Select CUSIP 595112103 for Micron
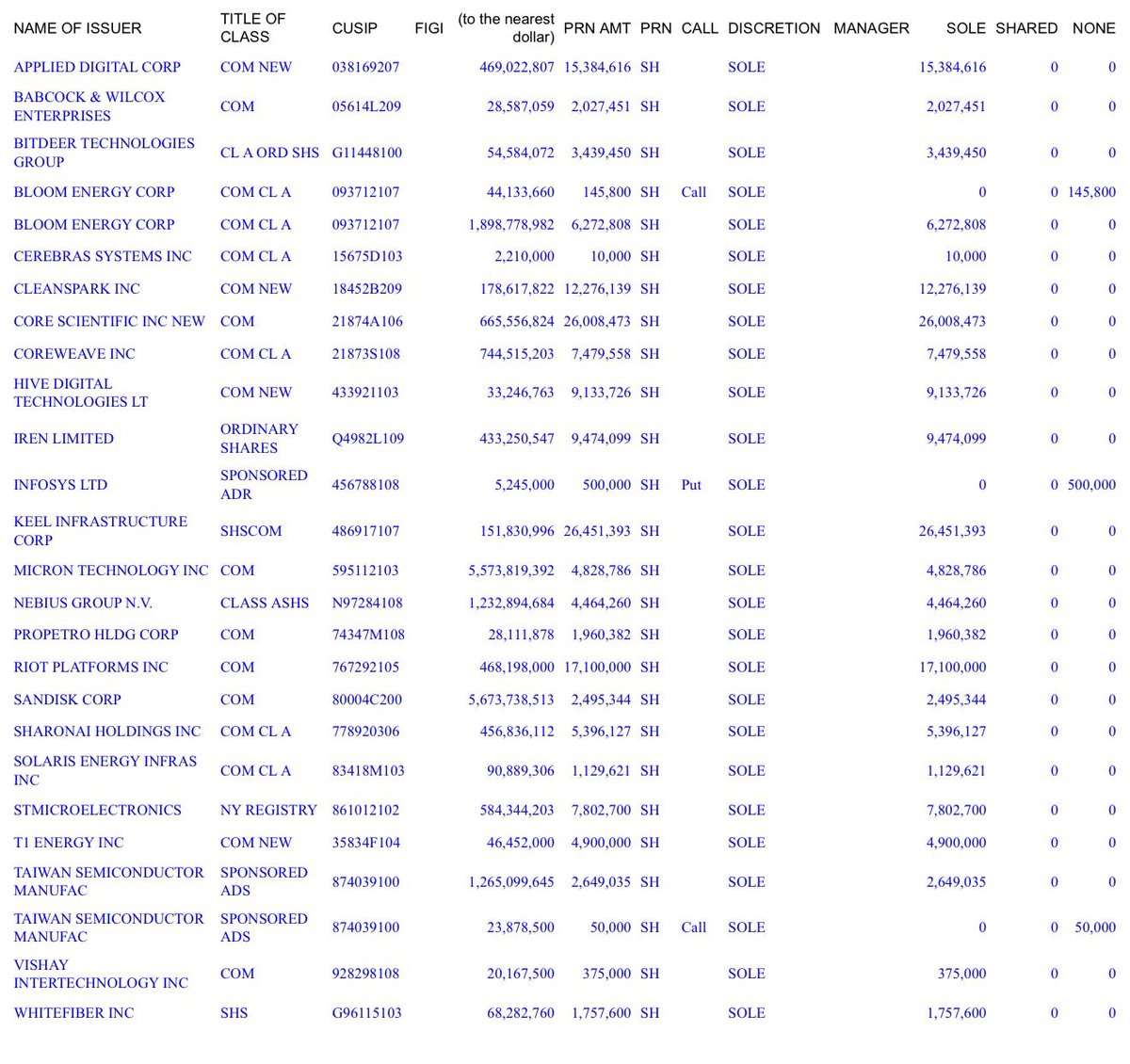This screenshot has height=1064, width=1130. click(x=366, y=571)
